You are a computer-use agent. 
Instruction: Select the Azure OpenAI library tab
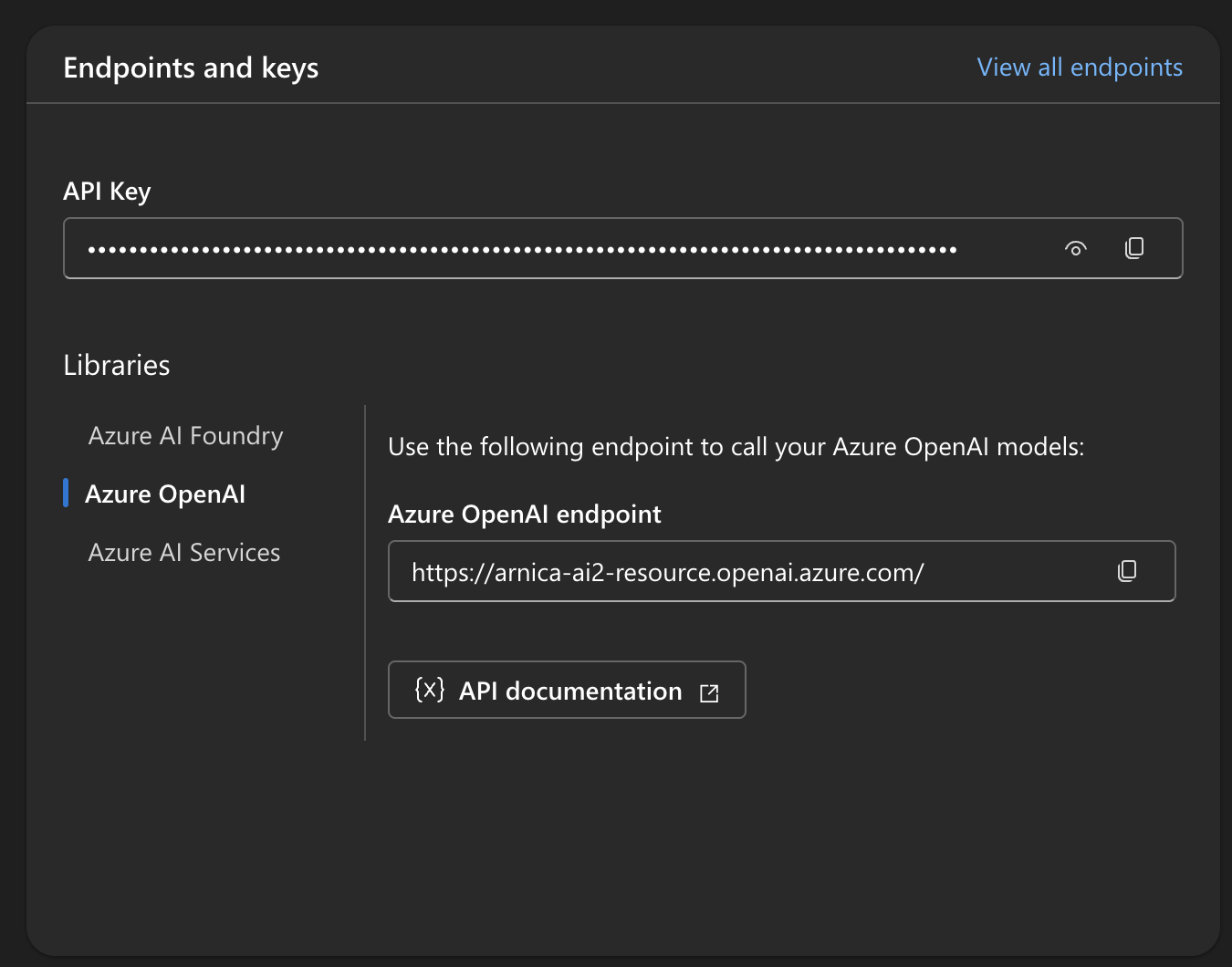pyautogui.click(x=165, y=494)
